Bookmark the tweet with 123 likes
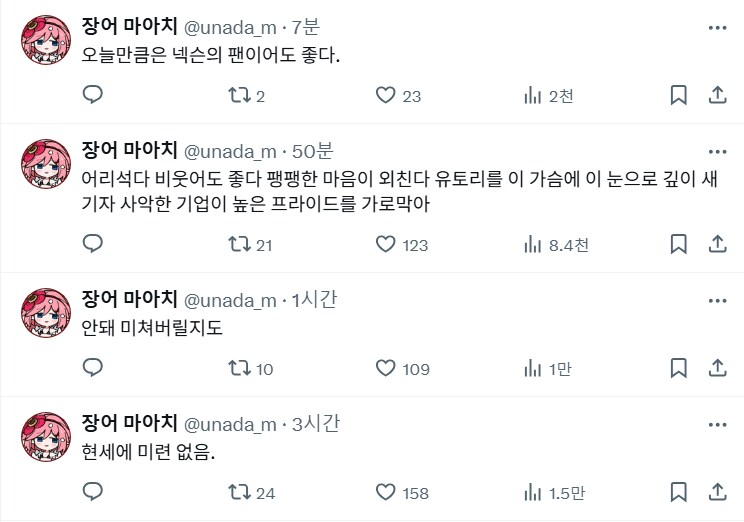The image size is (744, 522). click(678, 243)
